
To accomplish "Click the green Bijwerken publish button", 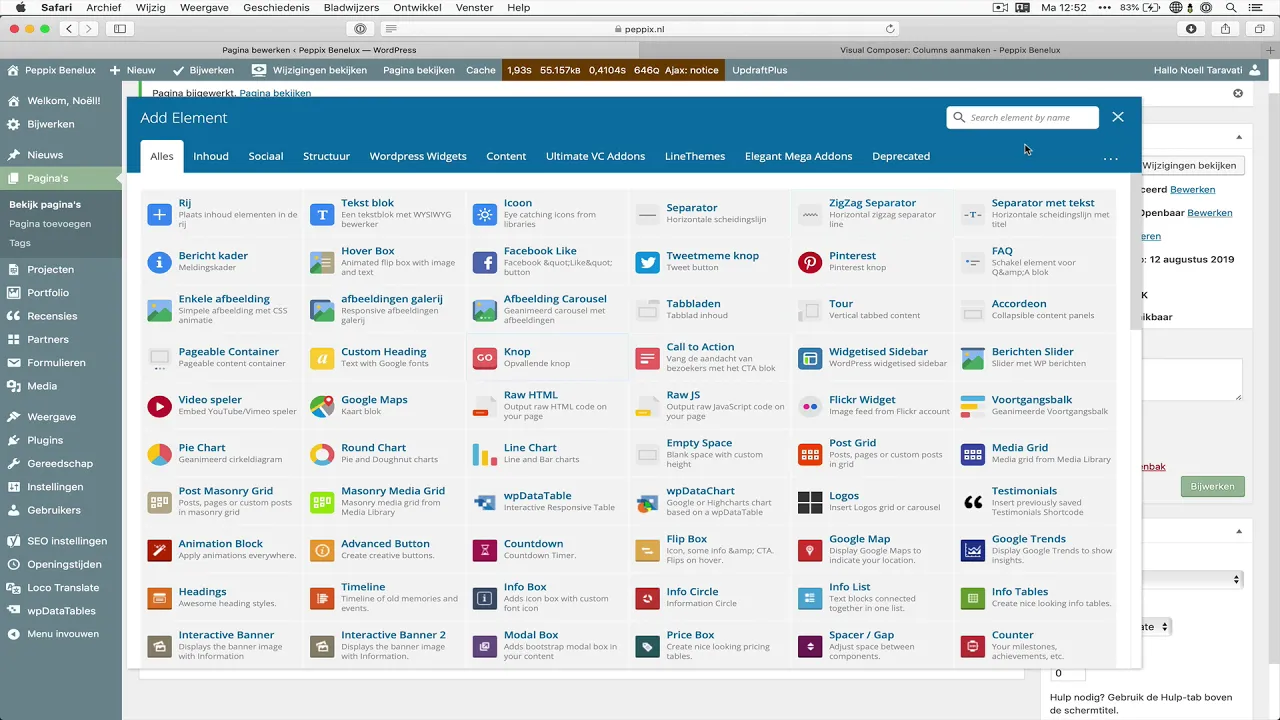I will point(1212,486).
